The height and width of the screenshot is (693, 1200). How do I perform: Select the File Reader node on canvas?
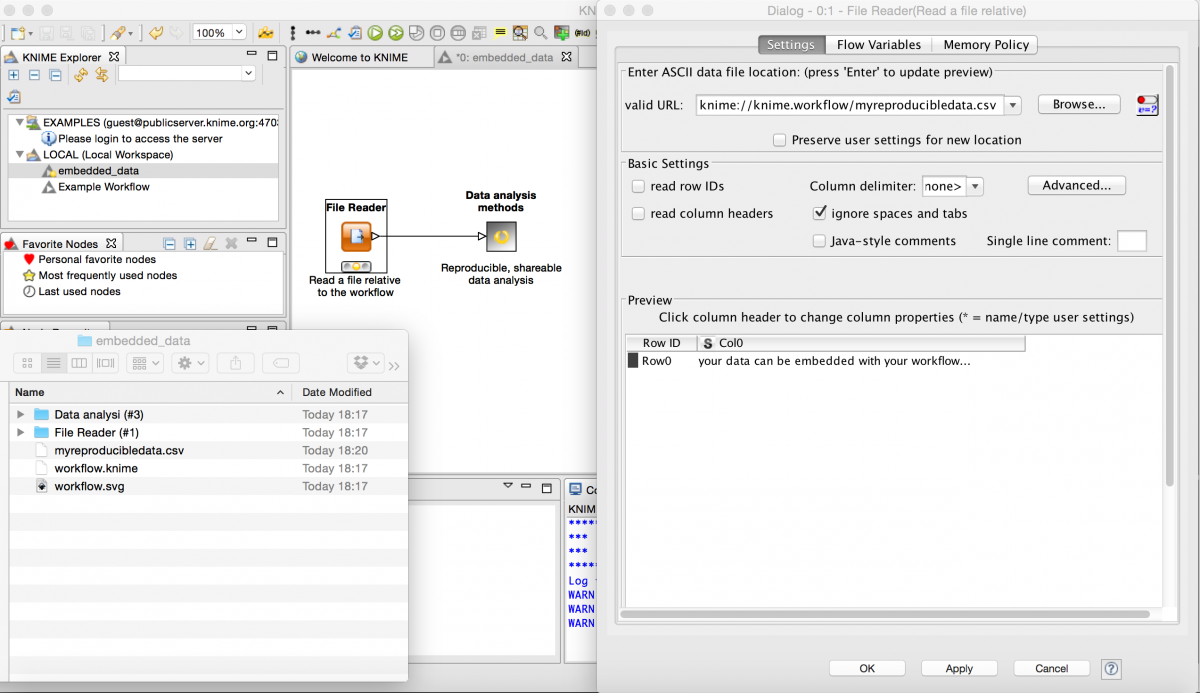[x=356, y=237]
